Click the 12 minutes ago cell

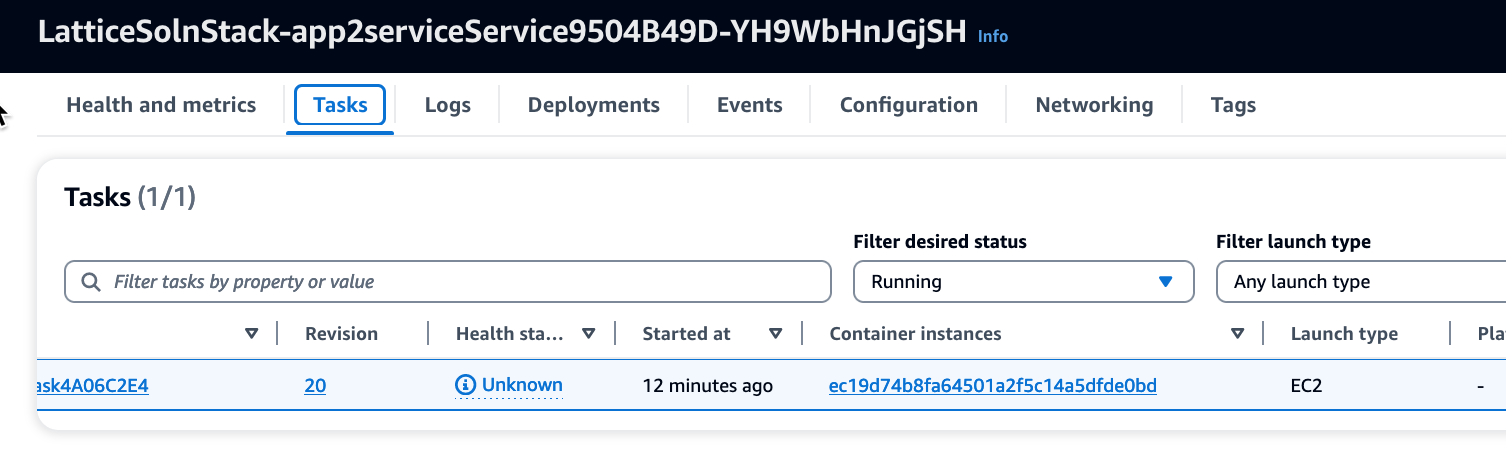(x=707, y=386)
